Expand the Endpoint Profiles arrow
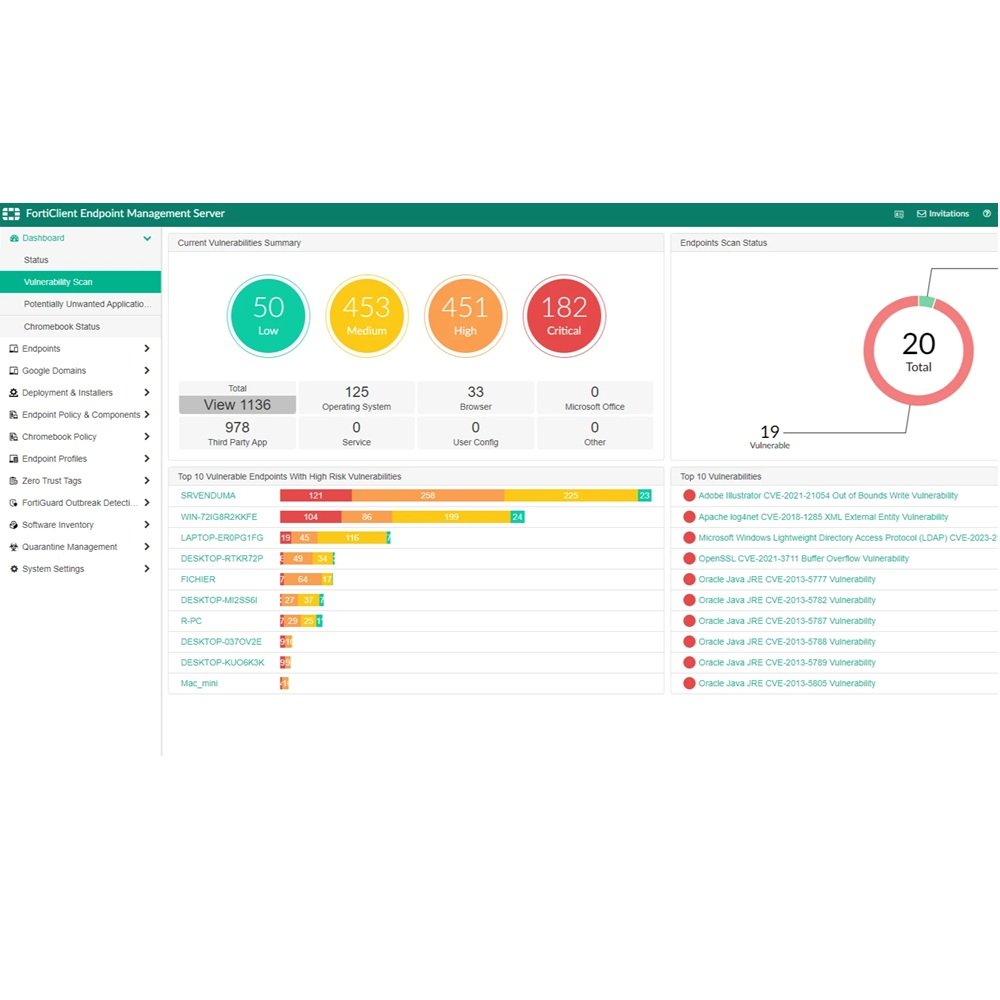The image size is (1000, 1000). coord(147,459)
